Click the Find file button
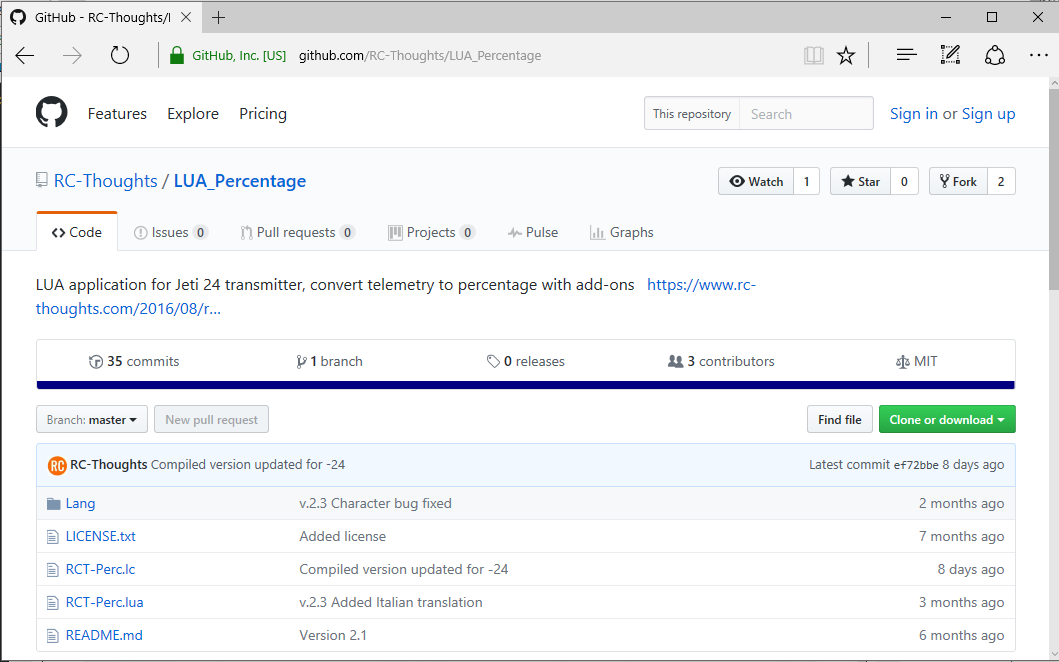The width and height of the screenshot is (1059, 662). pyautogui.click(x=840, y=419)
